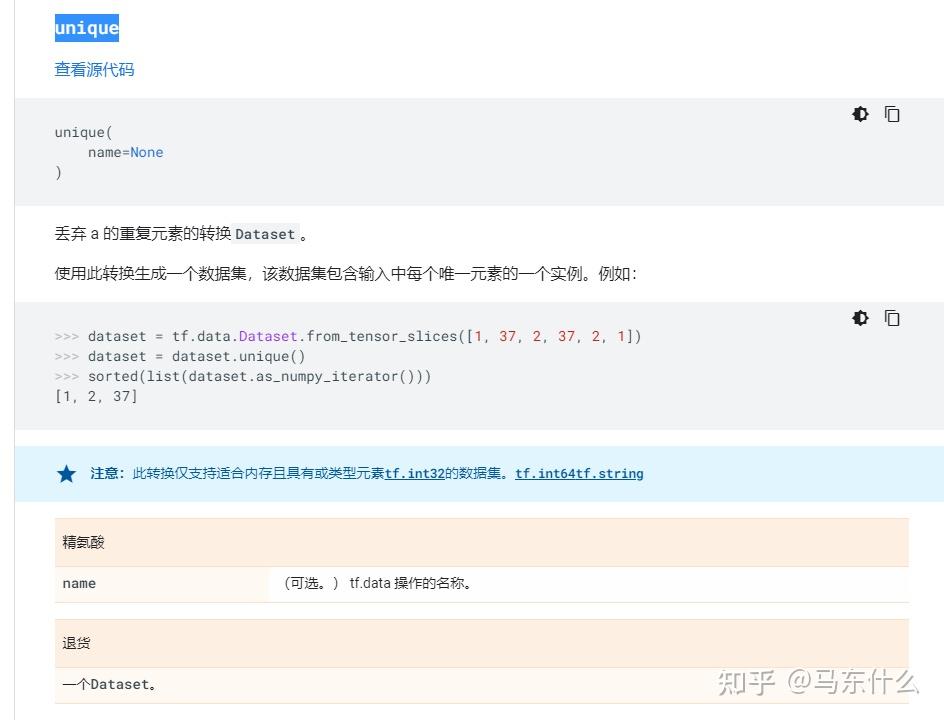This screenshot has width=944, height=720.
Task: Open the tf.int64tf.string link
Action: 579,474
